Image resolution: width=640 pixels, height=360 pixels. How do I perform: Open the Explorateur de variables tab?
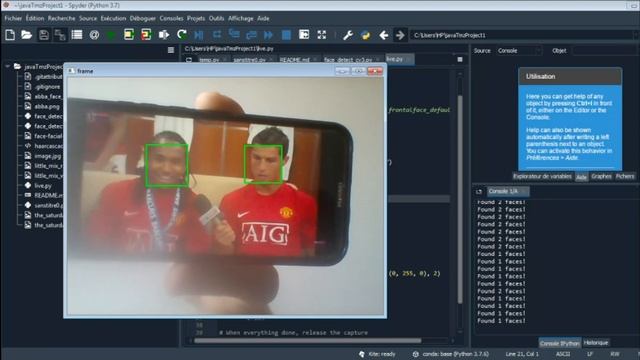[x=542, y=176]
